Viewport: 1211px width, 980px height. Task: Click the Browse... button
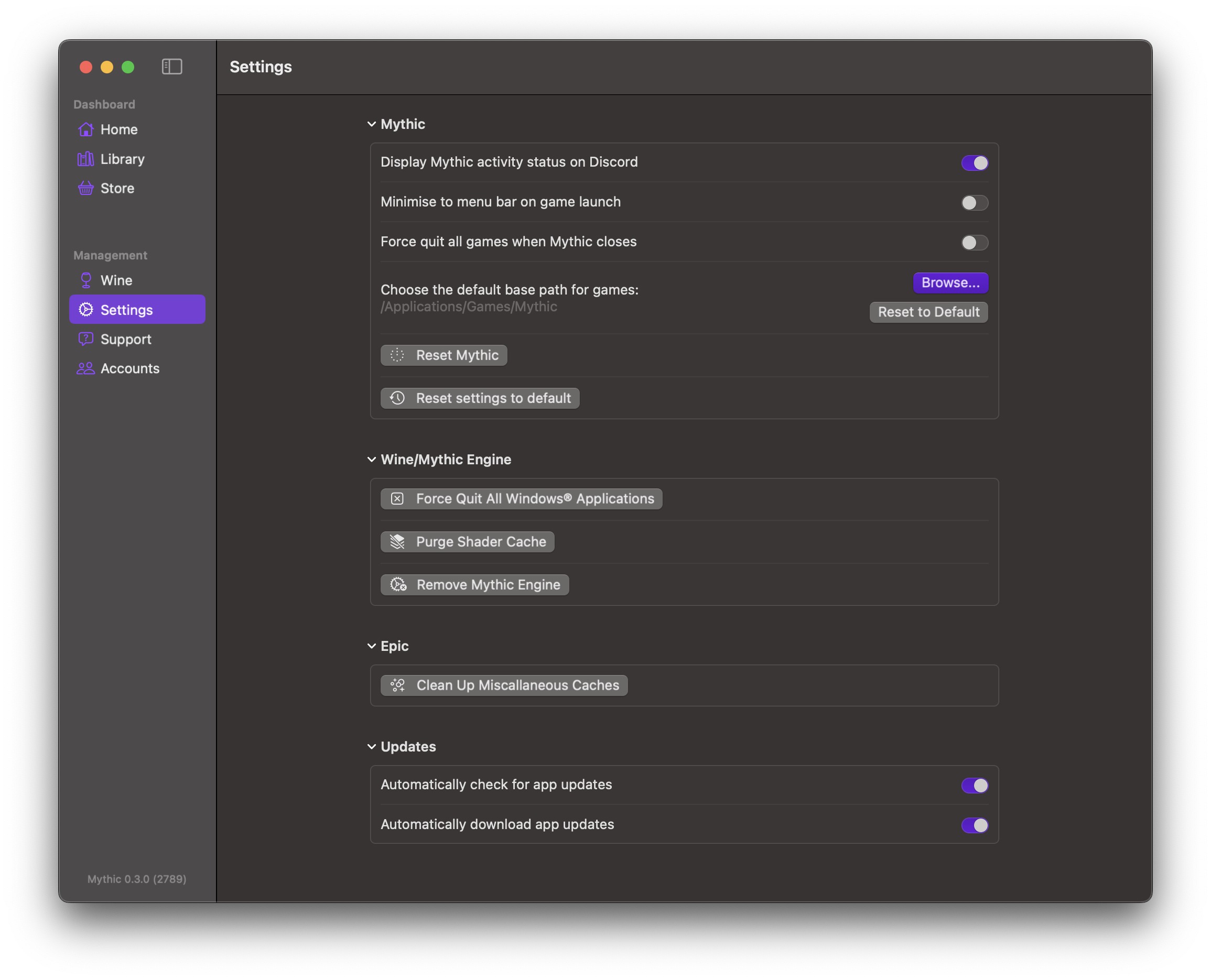click(x=950, y=282)
